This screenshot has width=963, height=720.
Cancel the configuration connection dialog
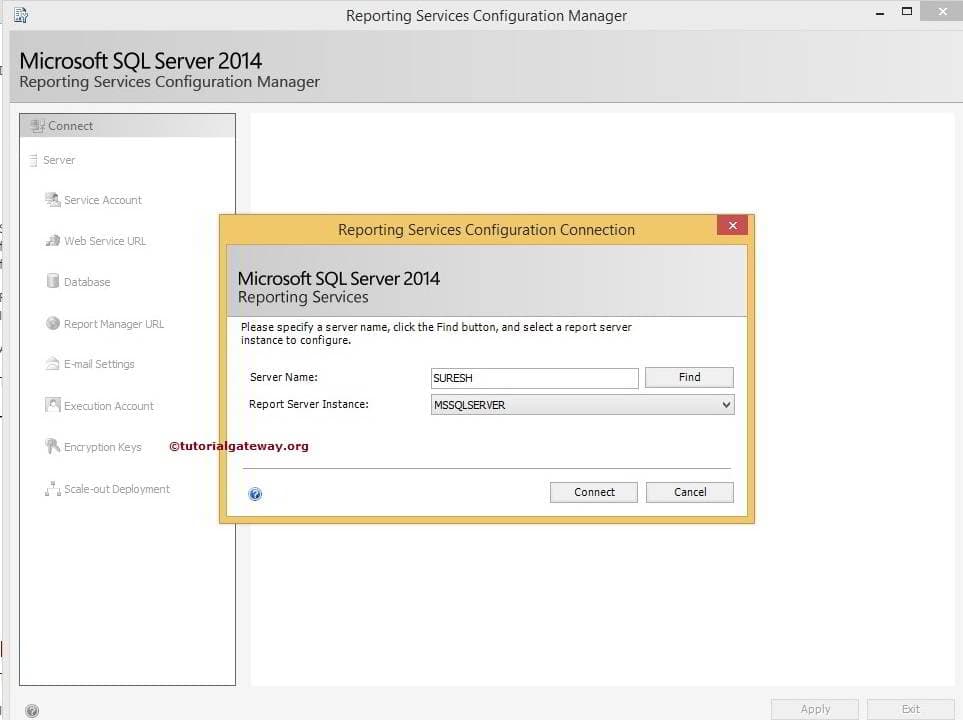point(689,492)
